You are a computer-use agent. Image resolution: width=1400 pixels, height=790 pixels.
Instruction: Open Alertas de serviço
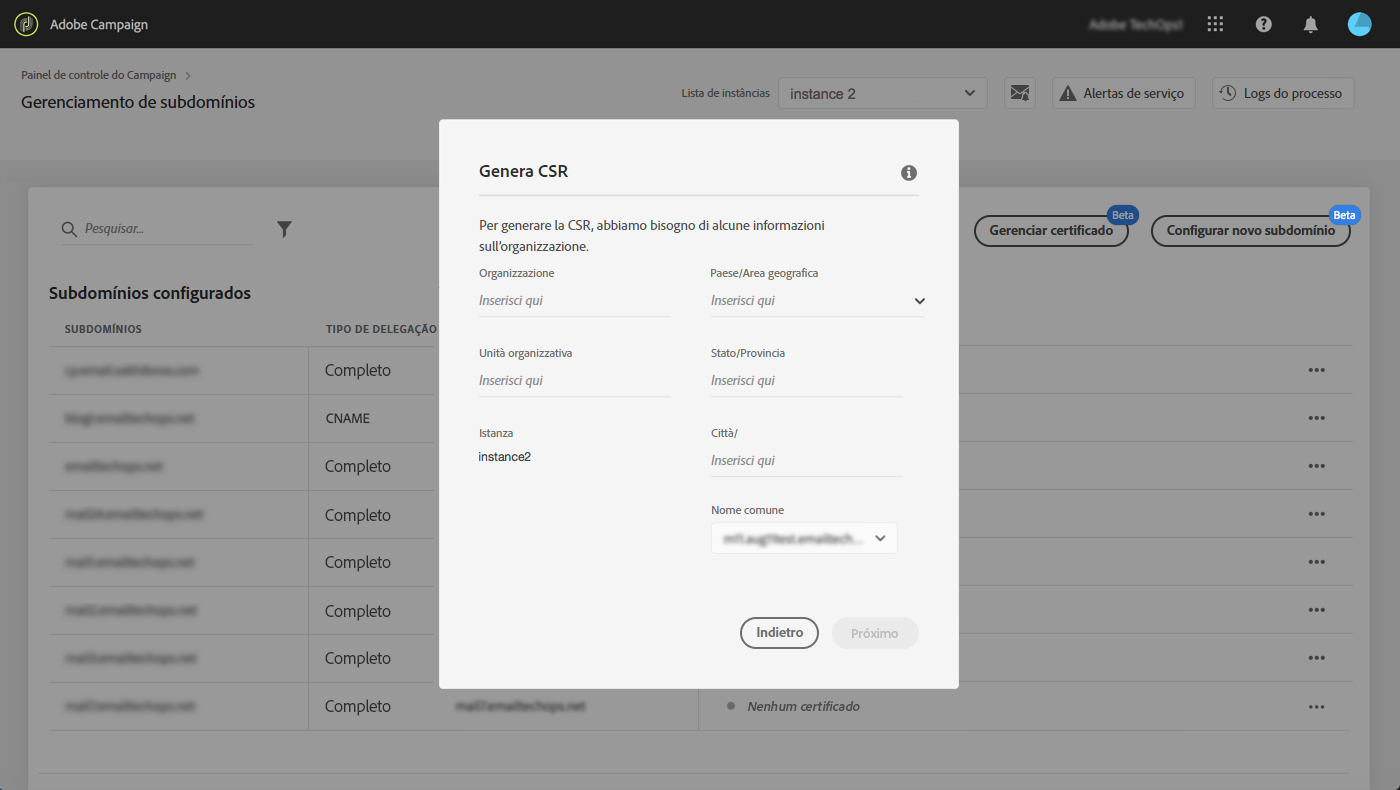pos(1124,93)
